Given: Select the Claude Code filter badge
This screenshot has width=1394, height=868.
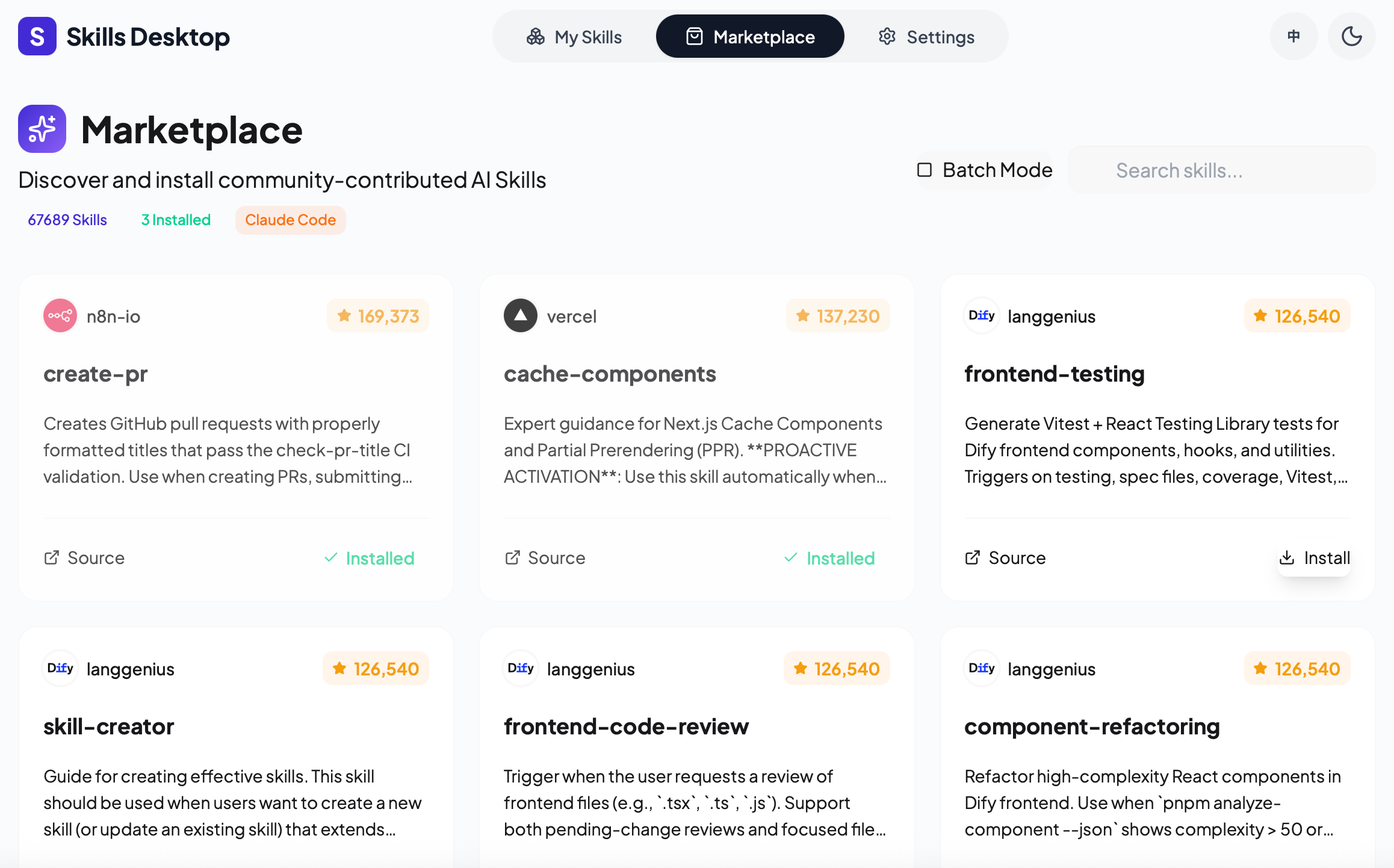Looking at the screenshot, I should coord(290,219).
